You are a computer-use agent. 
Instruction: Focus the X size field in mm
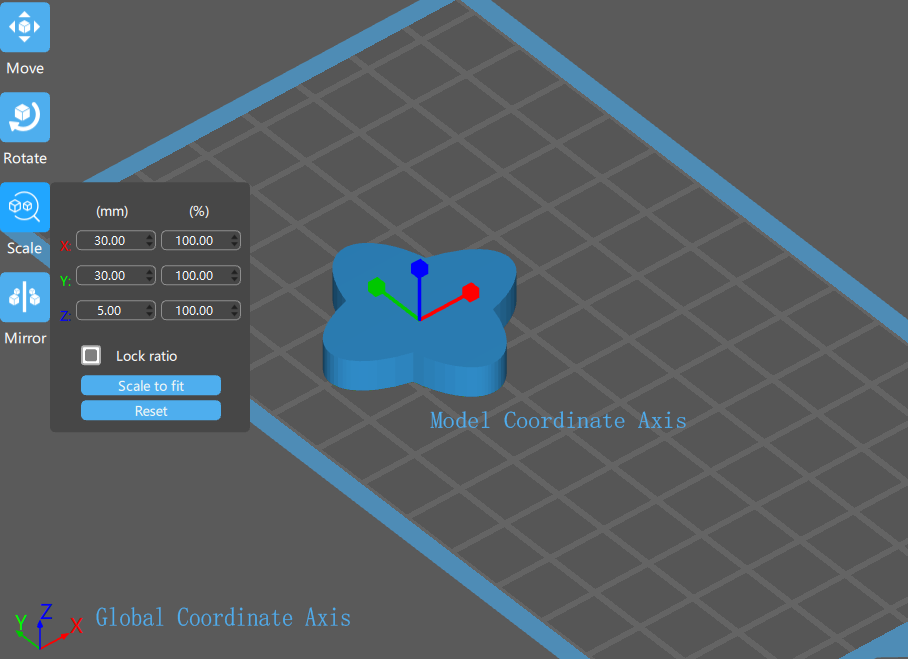109,241
